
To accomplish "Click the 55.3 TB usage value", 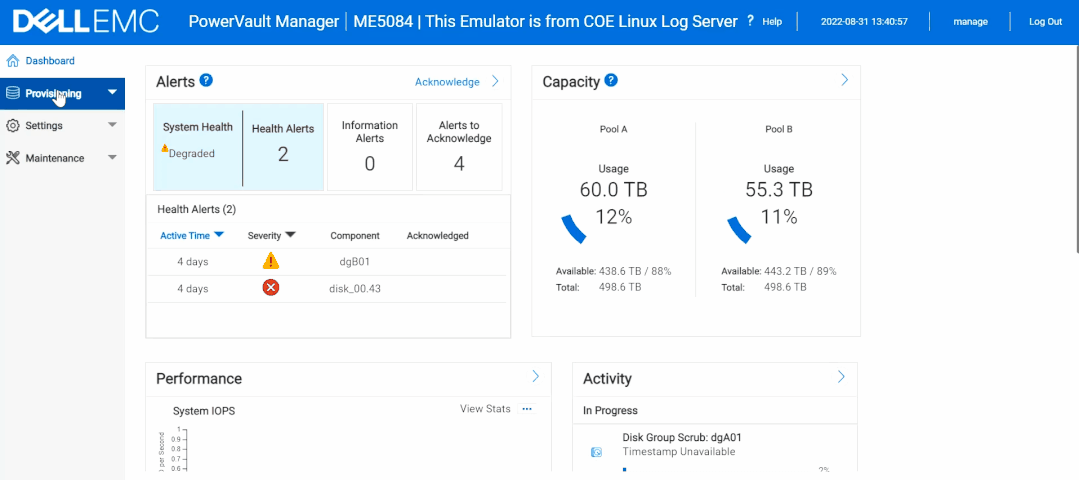I will pos(779,190).
